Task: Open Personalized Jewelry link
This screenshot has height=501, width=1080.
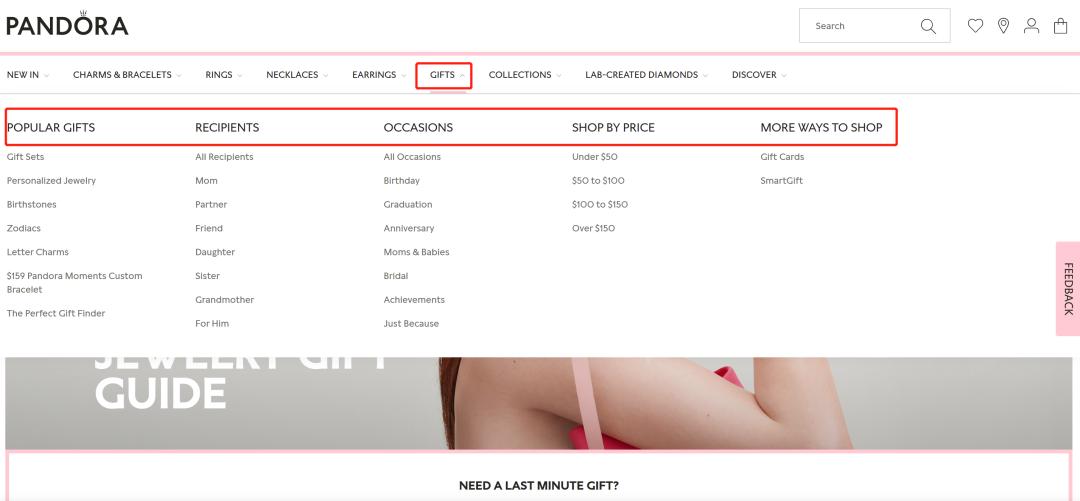Action: 51,181
